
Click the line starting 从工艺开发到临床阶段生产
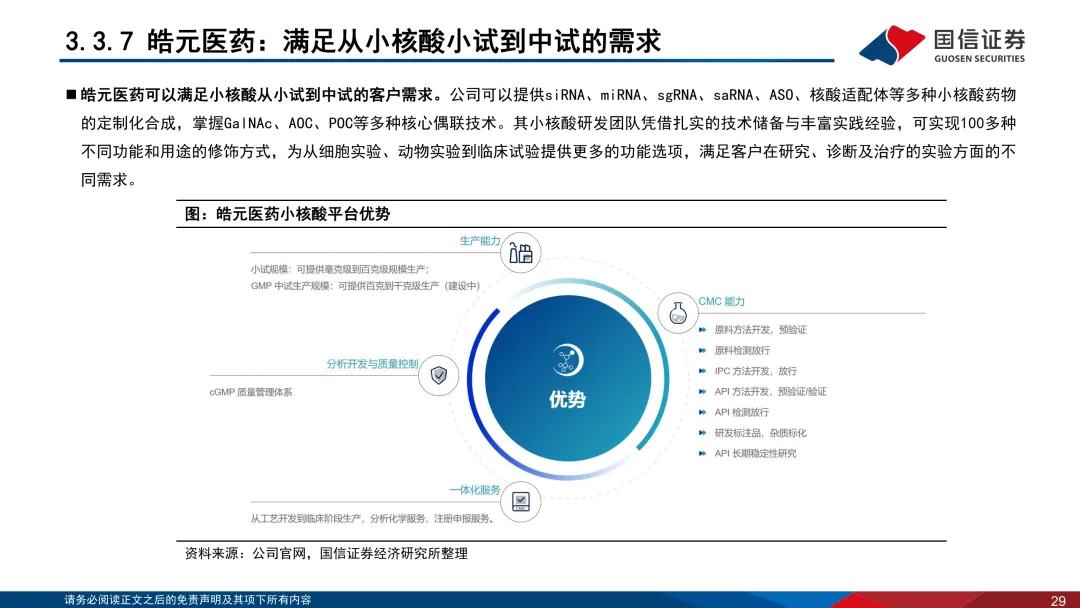coord(373,518)
